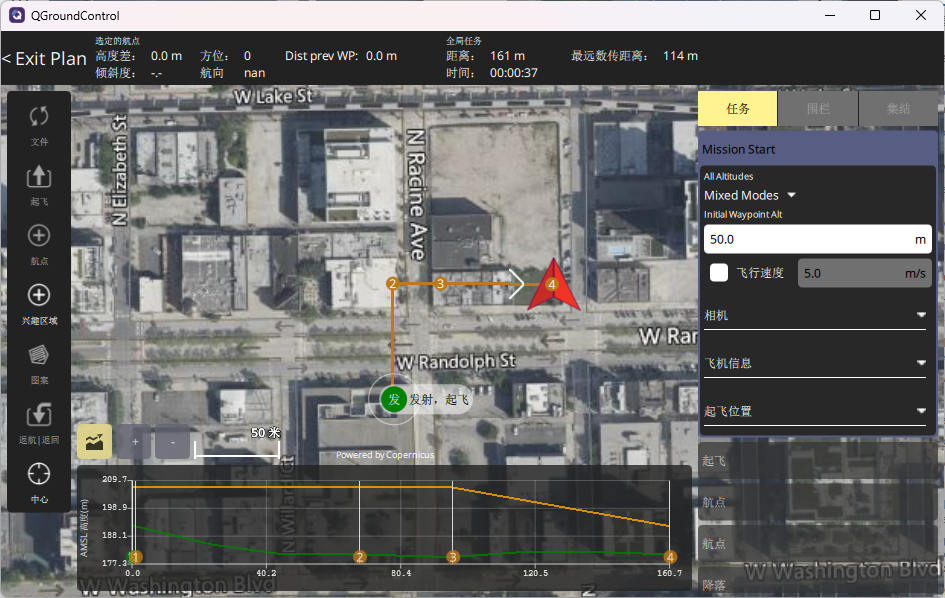This screenshot has height=598, width=945.
Task: Select the Mission Start header
Action: point(817,149)
